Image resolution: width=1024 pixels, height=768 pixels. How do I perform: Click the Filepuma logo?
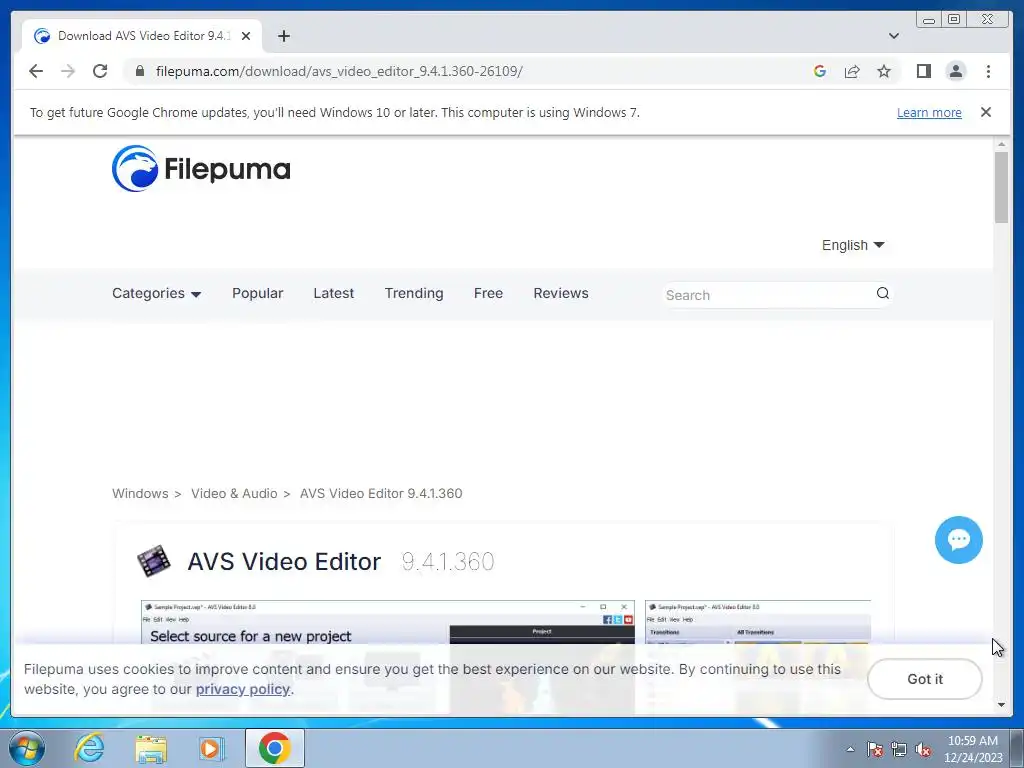[x=201, y=168]
